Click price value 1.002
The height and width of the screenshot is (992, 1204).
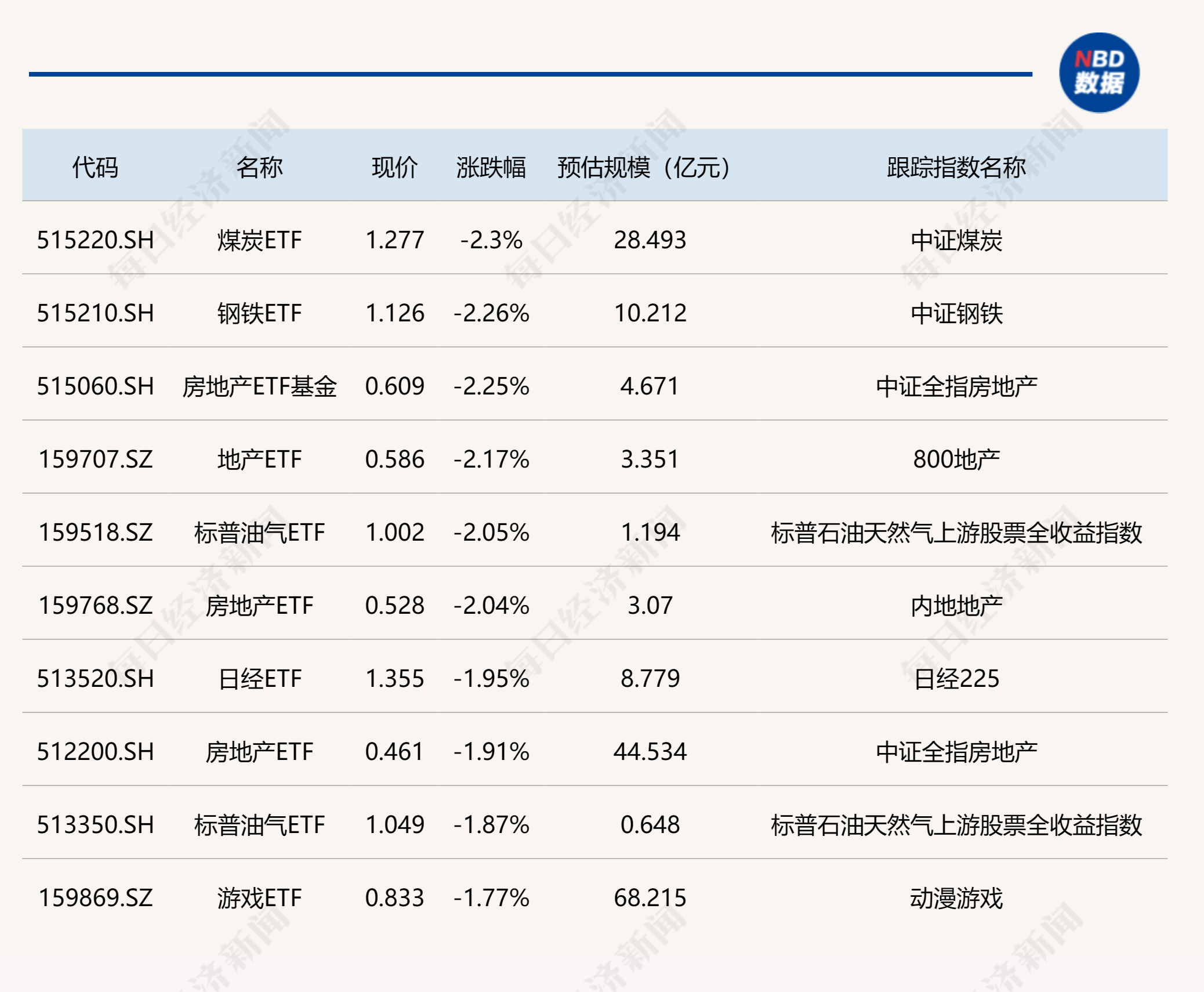click(x=395, y=533)
